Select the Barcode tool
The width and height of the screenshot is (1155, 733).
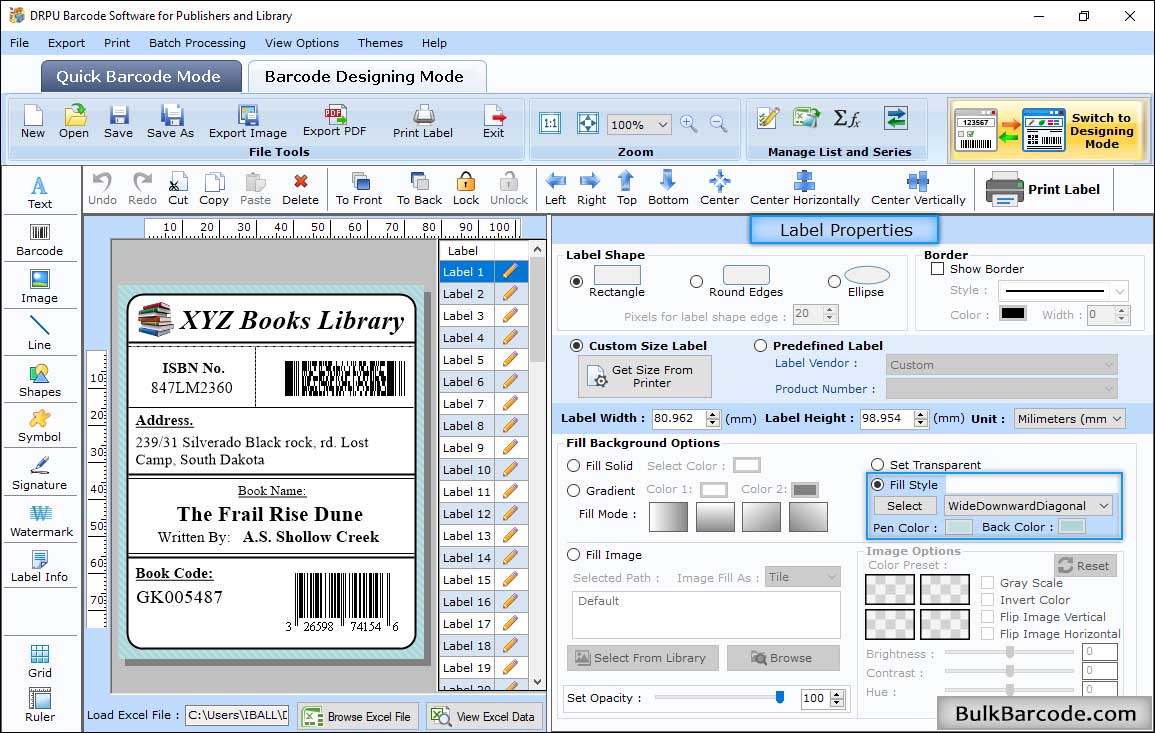[x=40, y=240]
